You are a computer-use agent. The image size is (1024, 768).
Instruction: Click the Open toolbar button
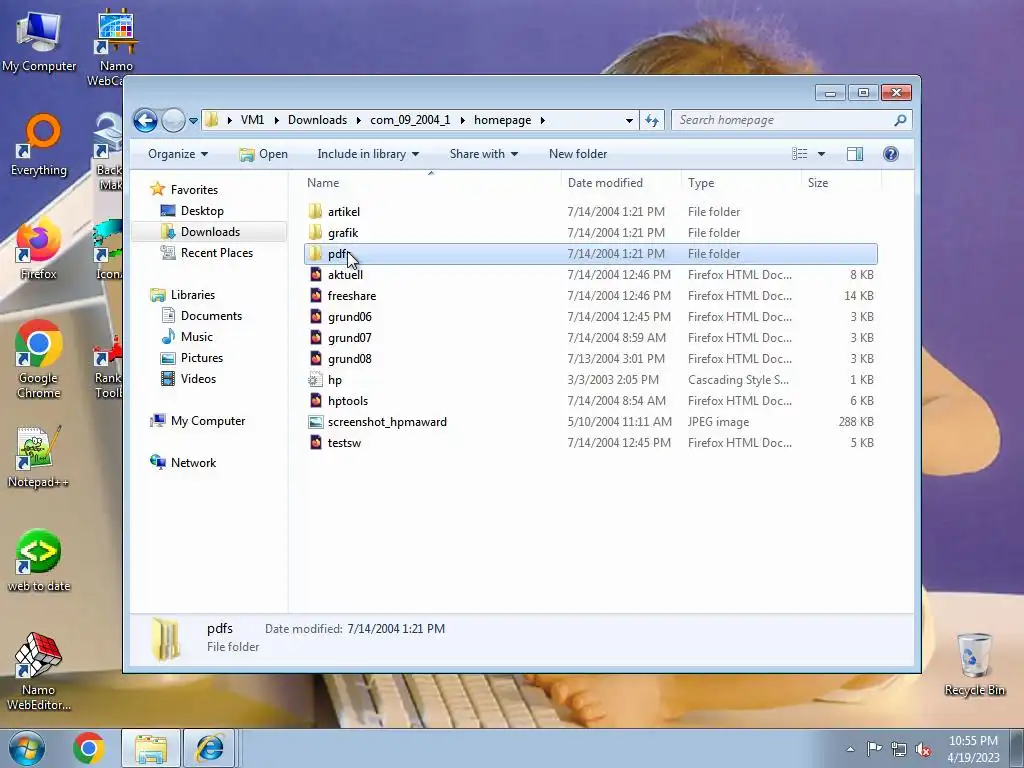point(263,154)
